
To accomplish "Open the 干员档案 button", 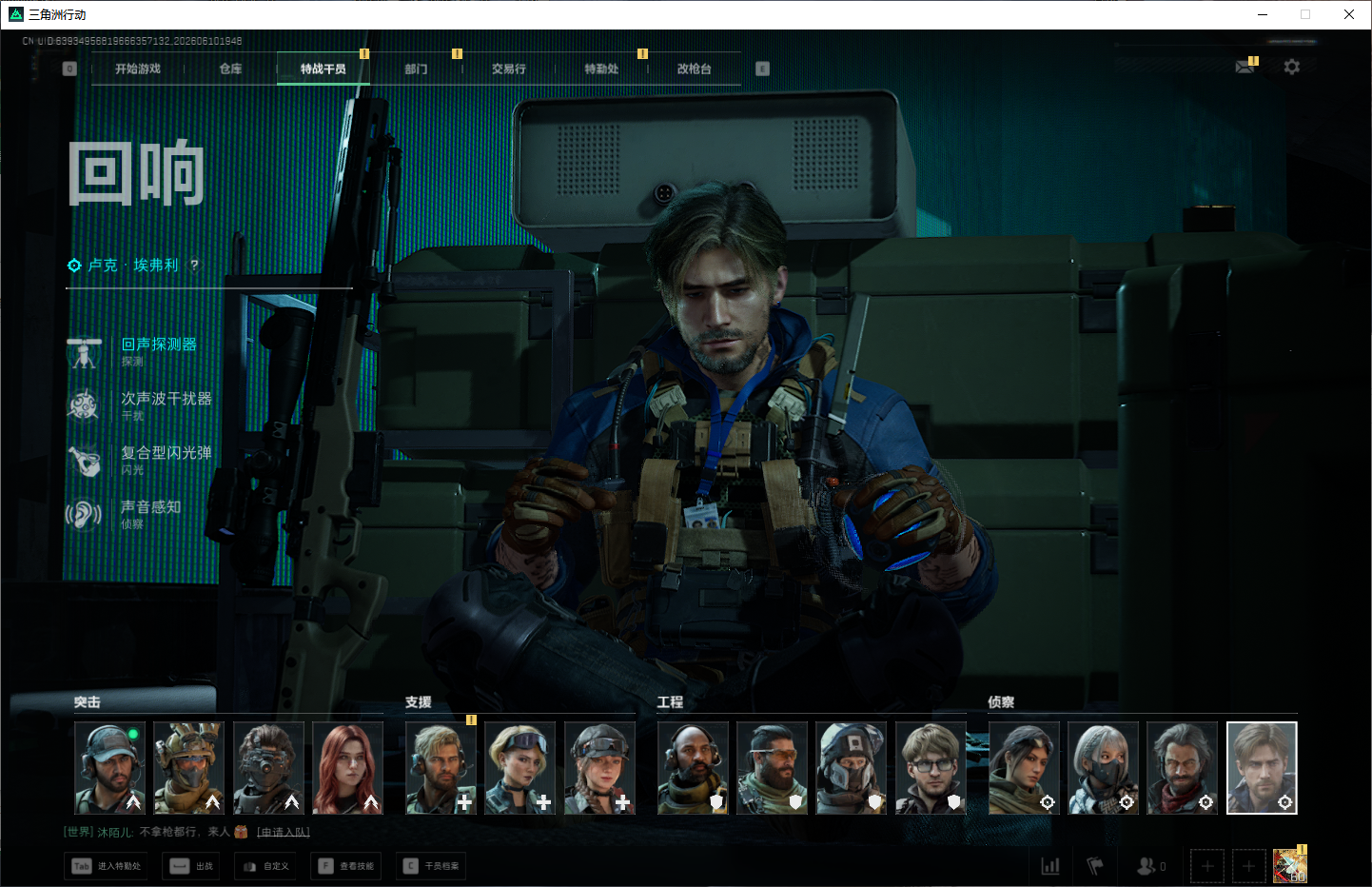I will coord(431,866).
